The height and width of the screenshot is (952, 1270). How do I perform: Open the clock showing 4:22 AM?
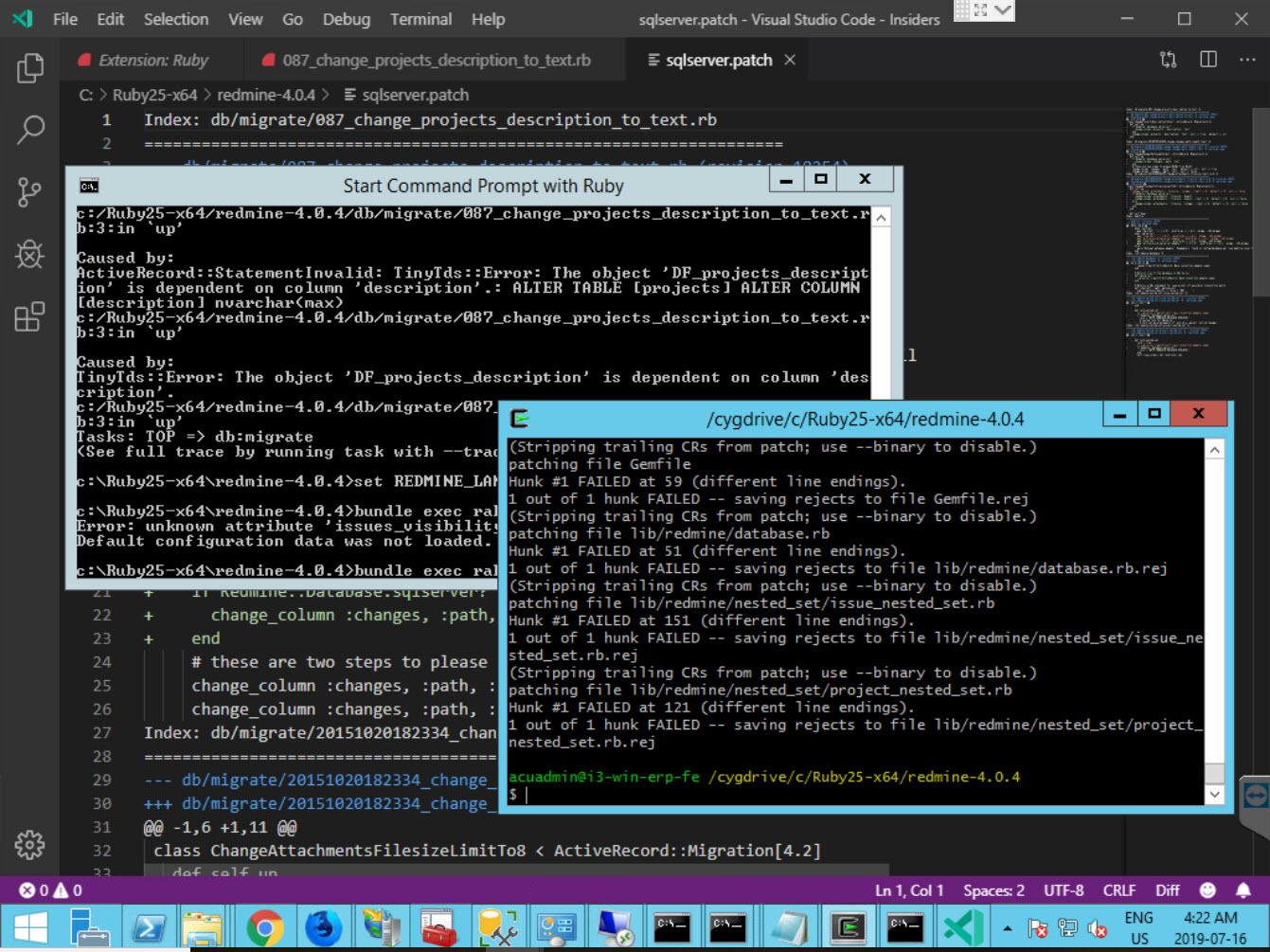pos(1210,928)
